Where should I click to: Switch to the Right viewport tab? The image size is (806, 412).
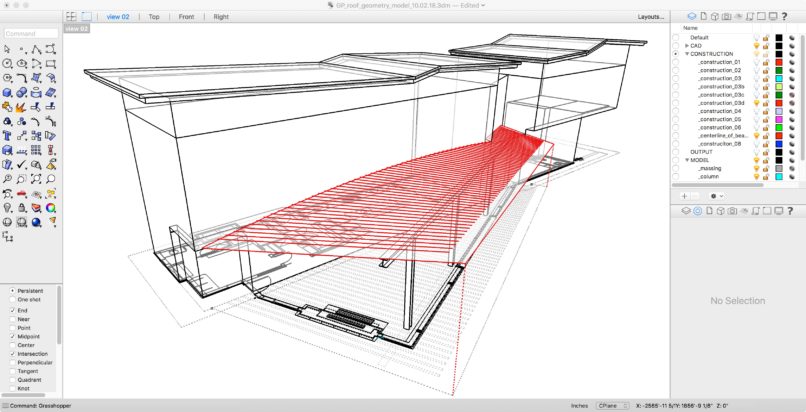221,17
